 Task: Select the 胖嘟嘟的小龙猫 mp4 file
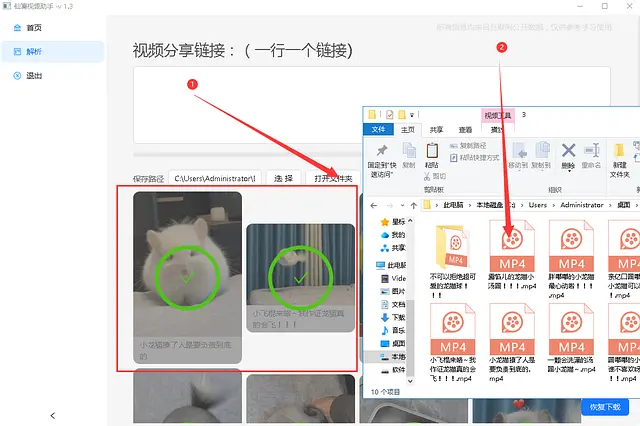click(x=571, y=259)
